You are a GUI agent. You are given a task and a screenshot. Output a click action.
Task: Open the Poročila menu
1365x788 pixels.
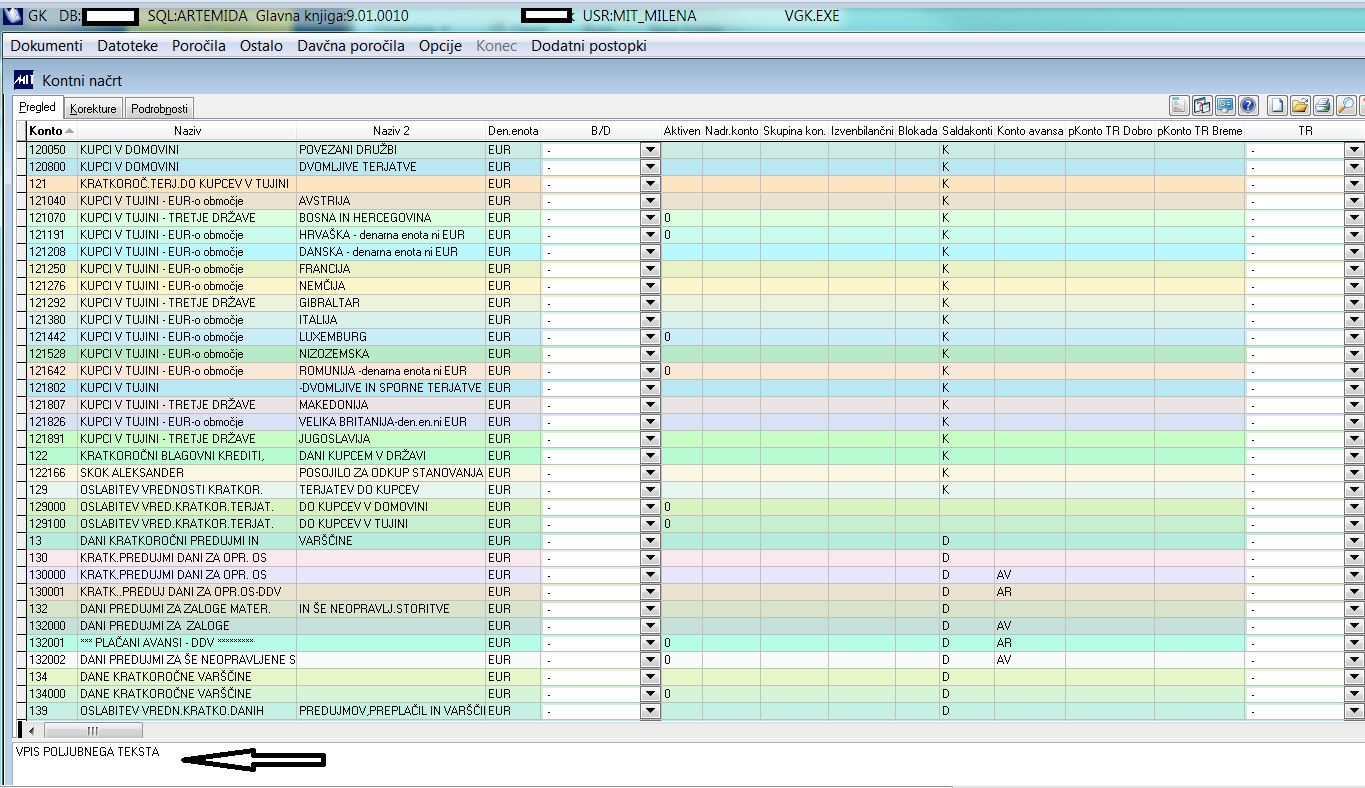click(198, 46)
